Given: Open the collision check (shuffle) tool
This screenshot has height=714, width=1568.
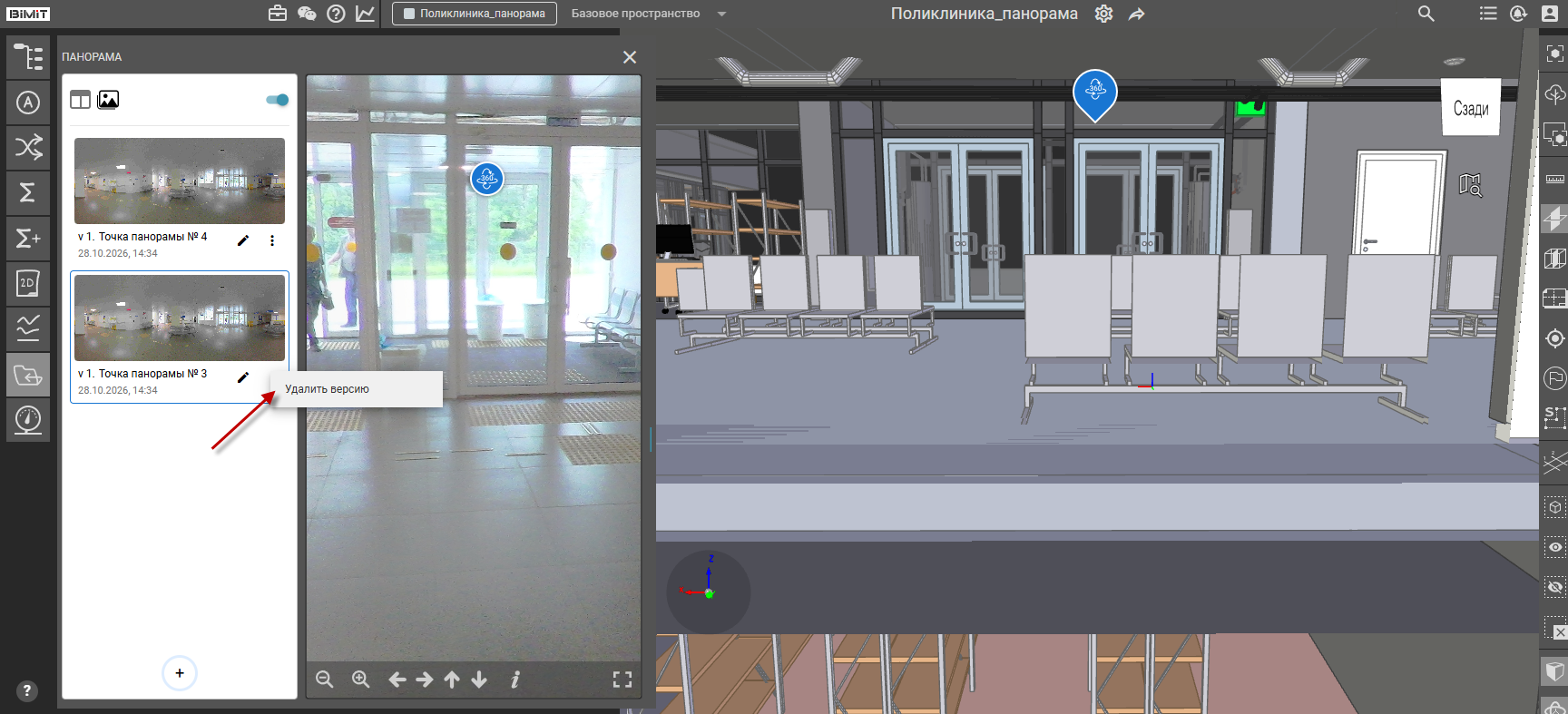Looking at the screenshot, I should (x=28, y=147).
